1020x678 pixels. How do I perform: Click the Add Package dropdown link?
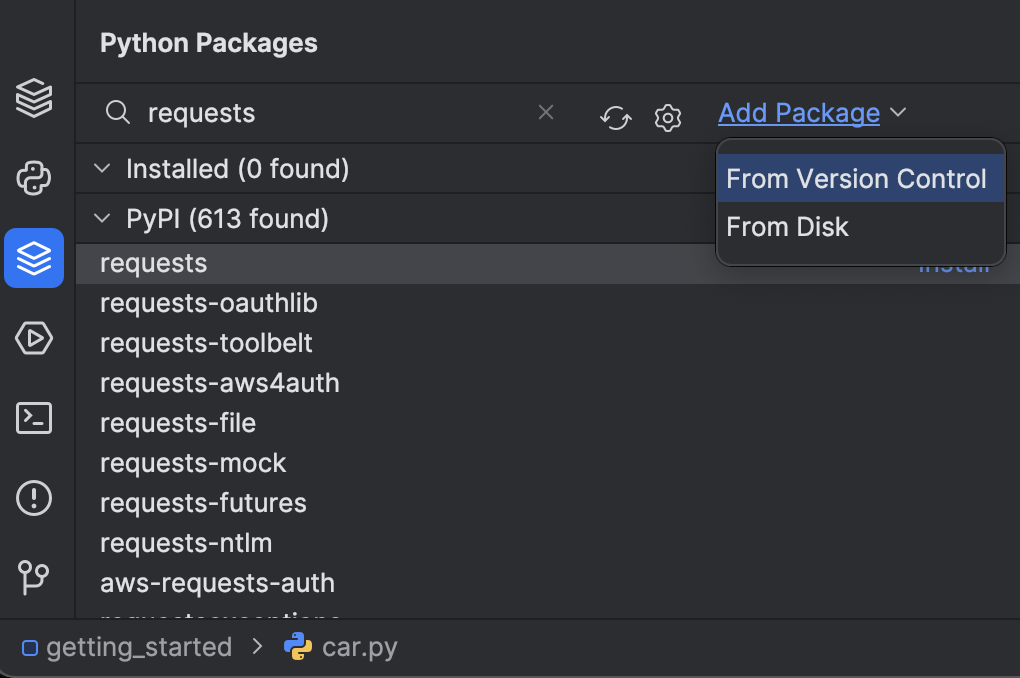799,113
